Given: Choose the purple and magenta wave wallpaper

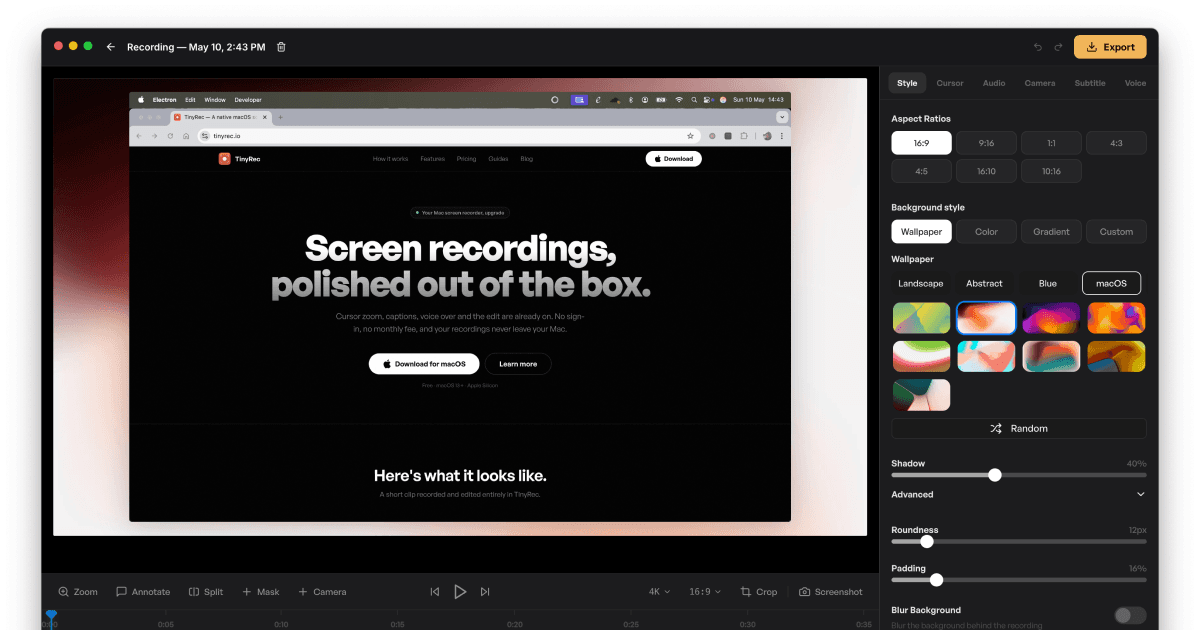Looking at the screenshot, I should click(x=1051, y=318).
